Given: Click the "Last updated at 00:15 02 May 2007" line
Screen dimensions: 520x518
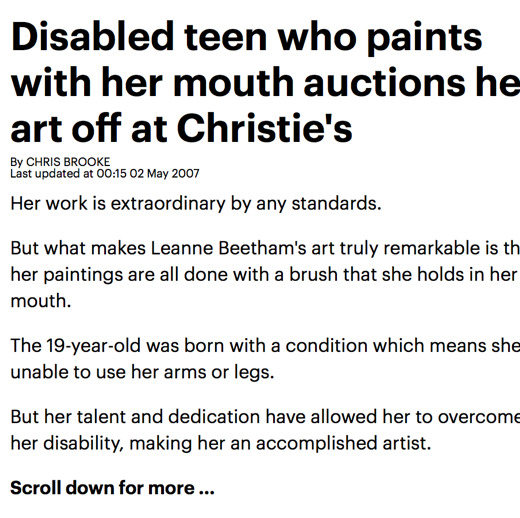Looking at the screenshot, I should point(105,174).
